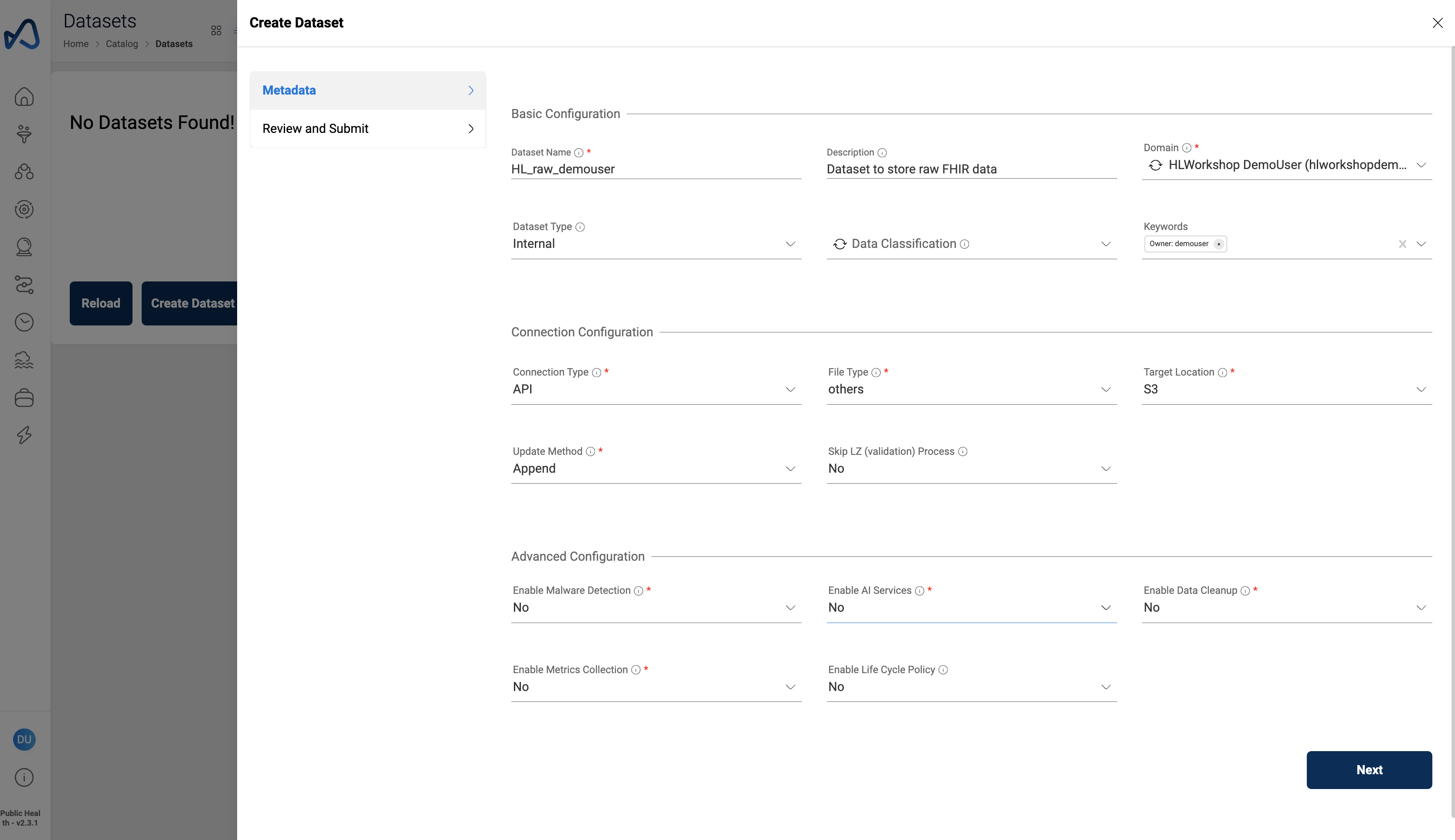Screen dimensions: 1455x840
Task: Open the three-circles cluster sidebar icon
Action: 24,171
